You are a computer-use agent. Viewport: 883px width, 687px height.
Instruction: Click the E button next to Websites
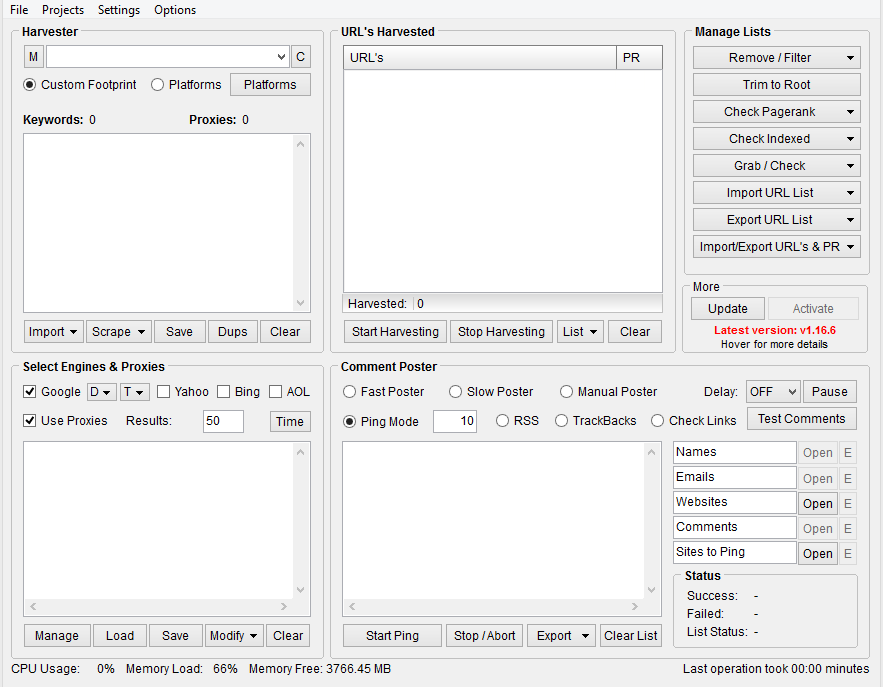[847, 503]
